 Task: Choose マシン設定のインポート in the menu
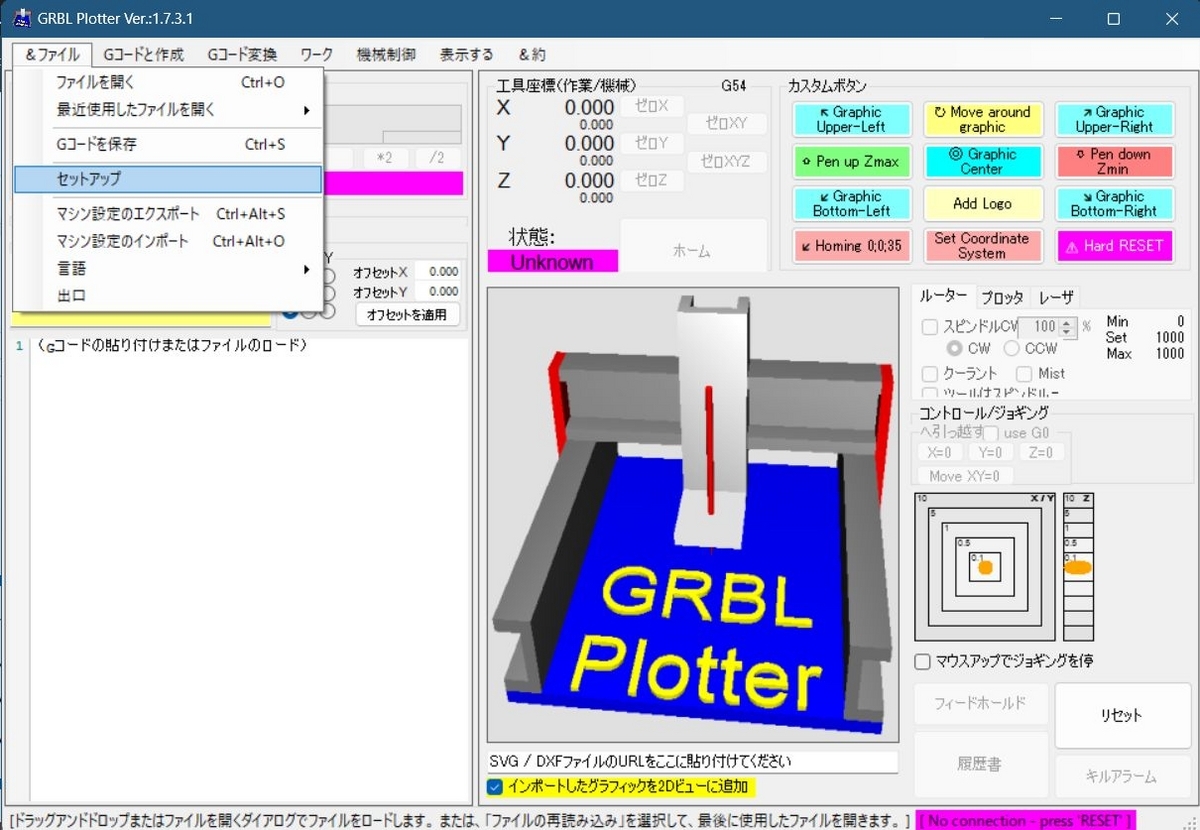click(168, 241)
